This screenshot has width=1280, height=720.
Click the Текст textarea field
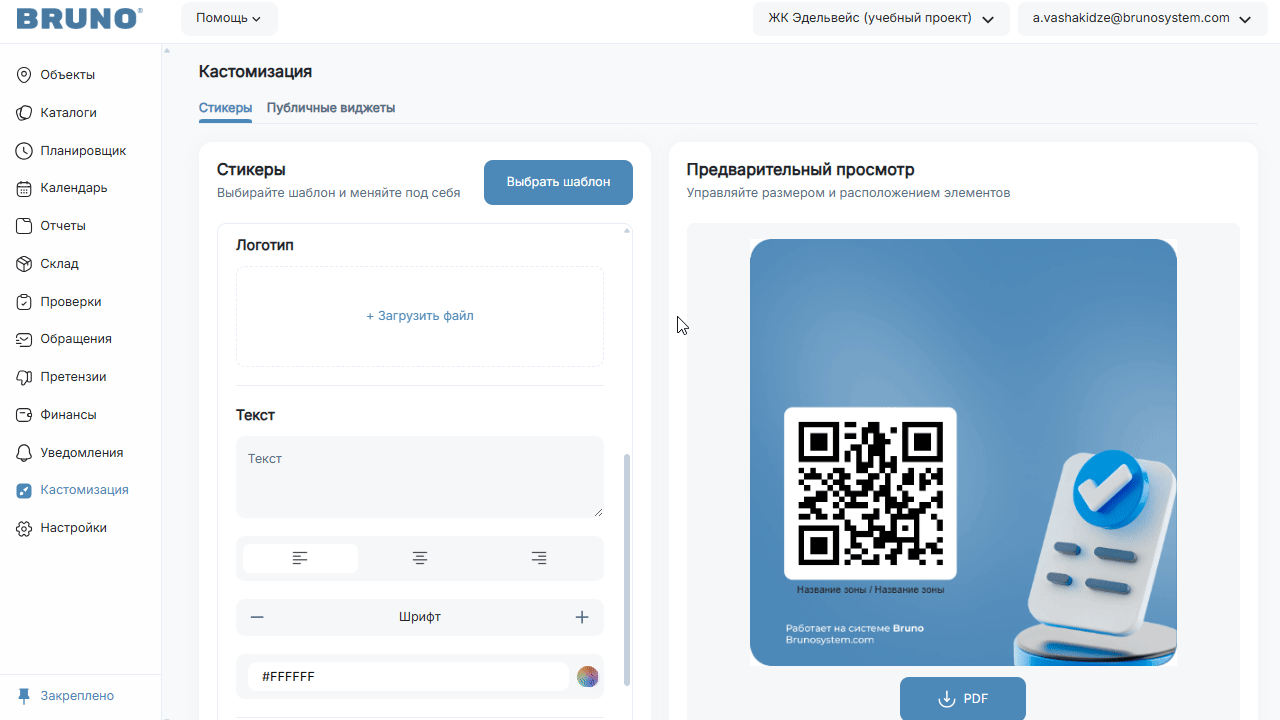click(420, 477)
